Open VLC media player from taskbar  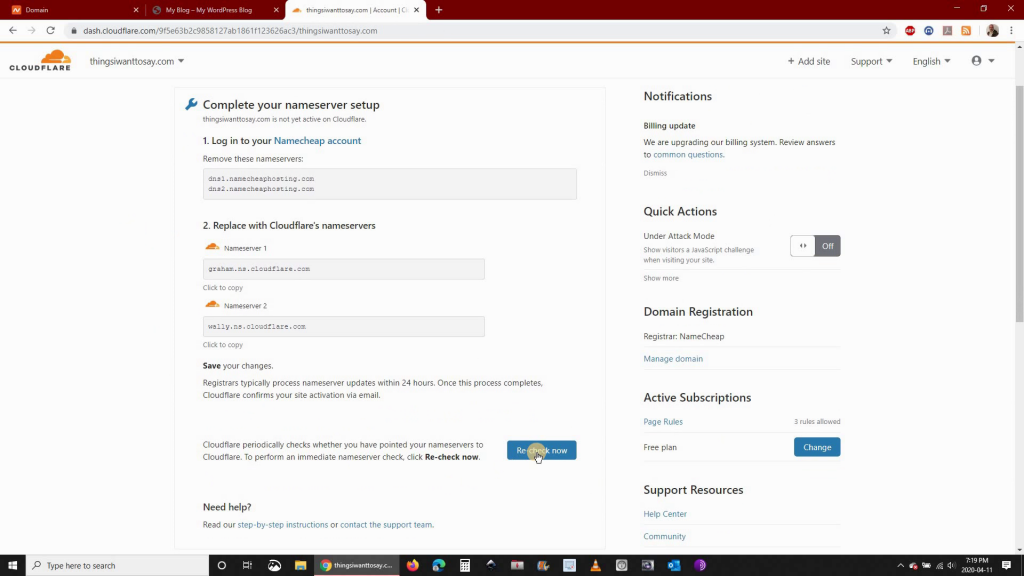(x=596, y=566)
